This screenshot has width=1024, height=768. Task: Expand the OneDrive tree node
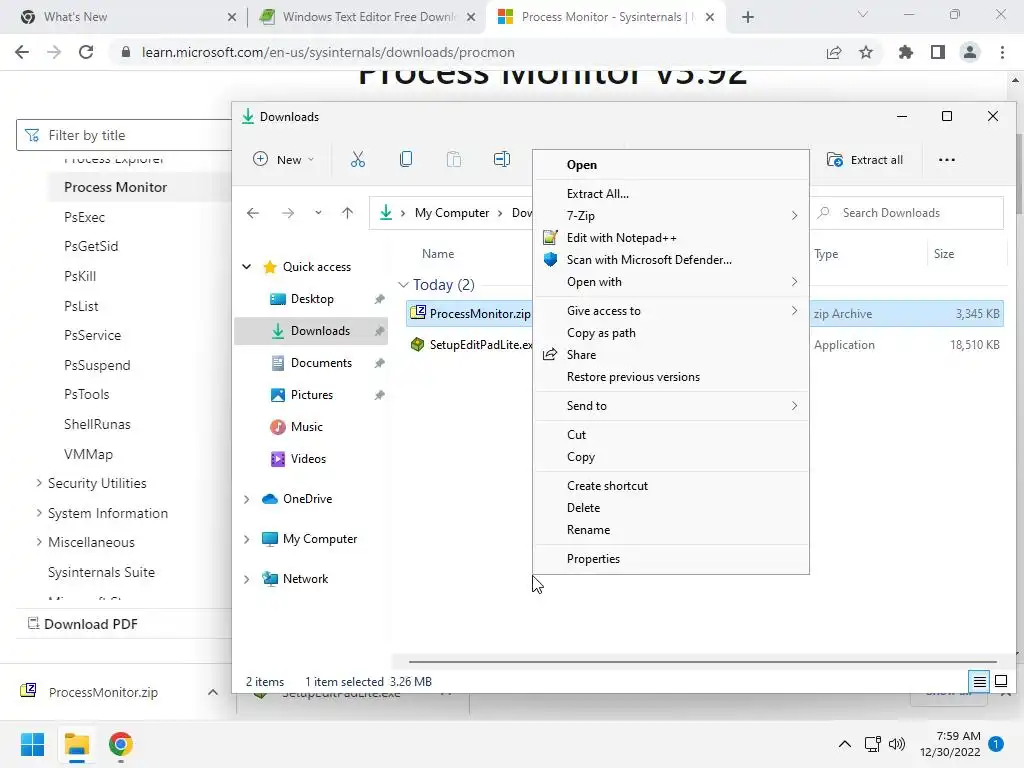247,499
